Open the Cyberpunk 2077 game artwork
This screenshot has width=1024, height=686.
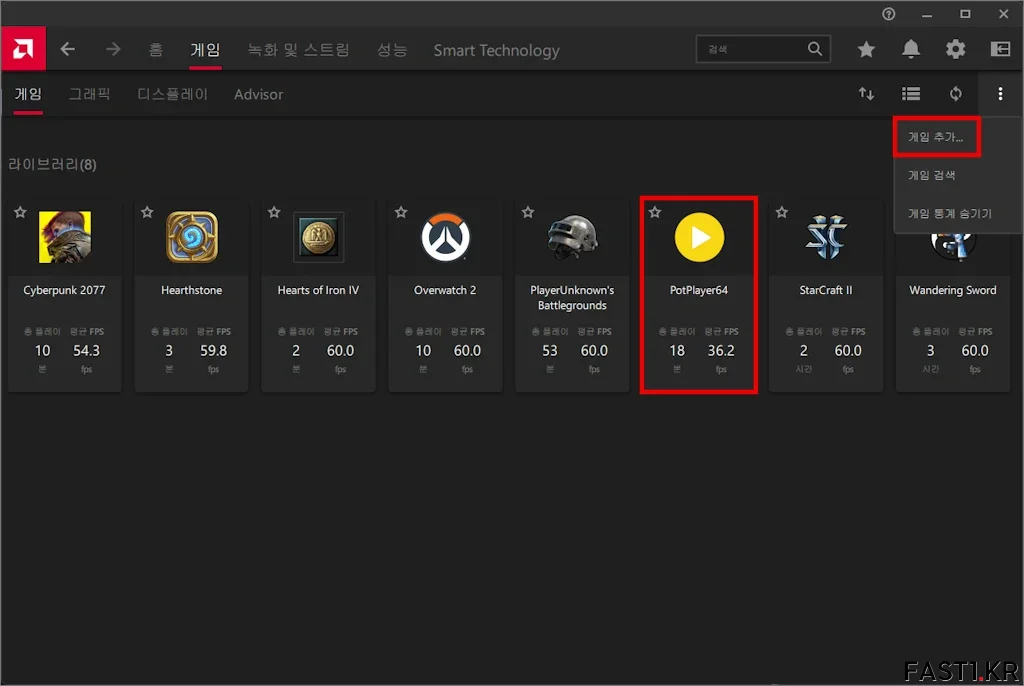pyautogui.click(x=65, y=237)
